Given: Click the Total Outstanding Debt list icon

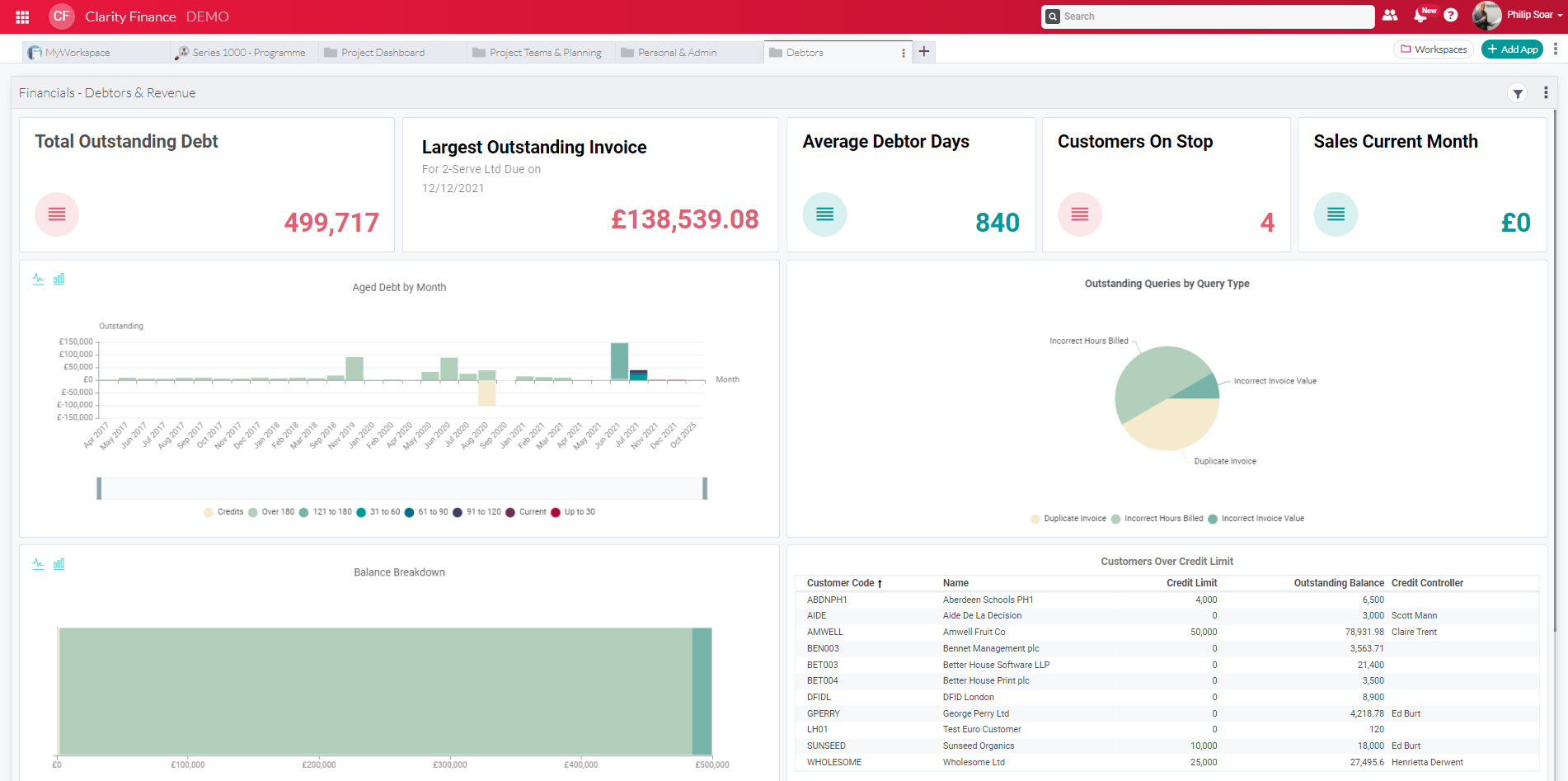Looking at the screenshot, I should tap(56, 214).
